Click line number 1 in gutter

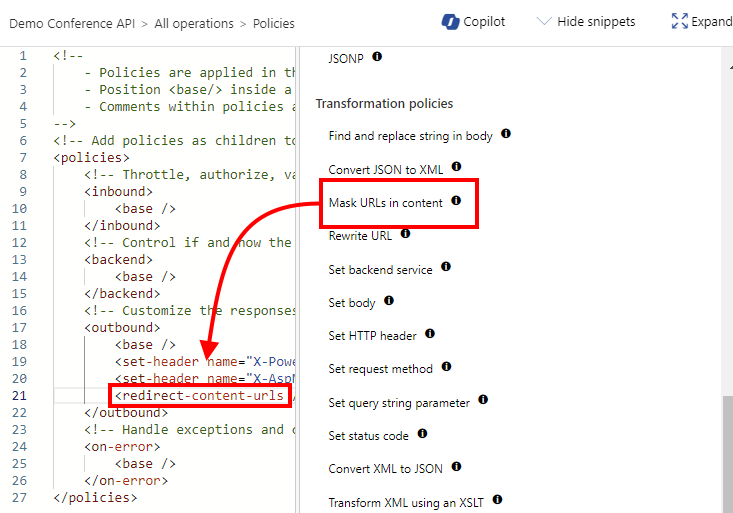coord(23,56)
